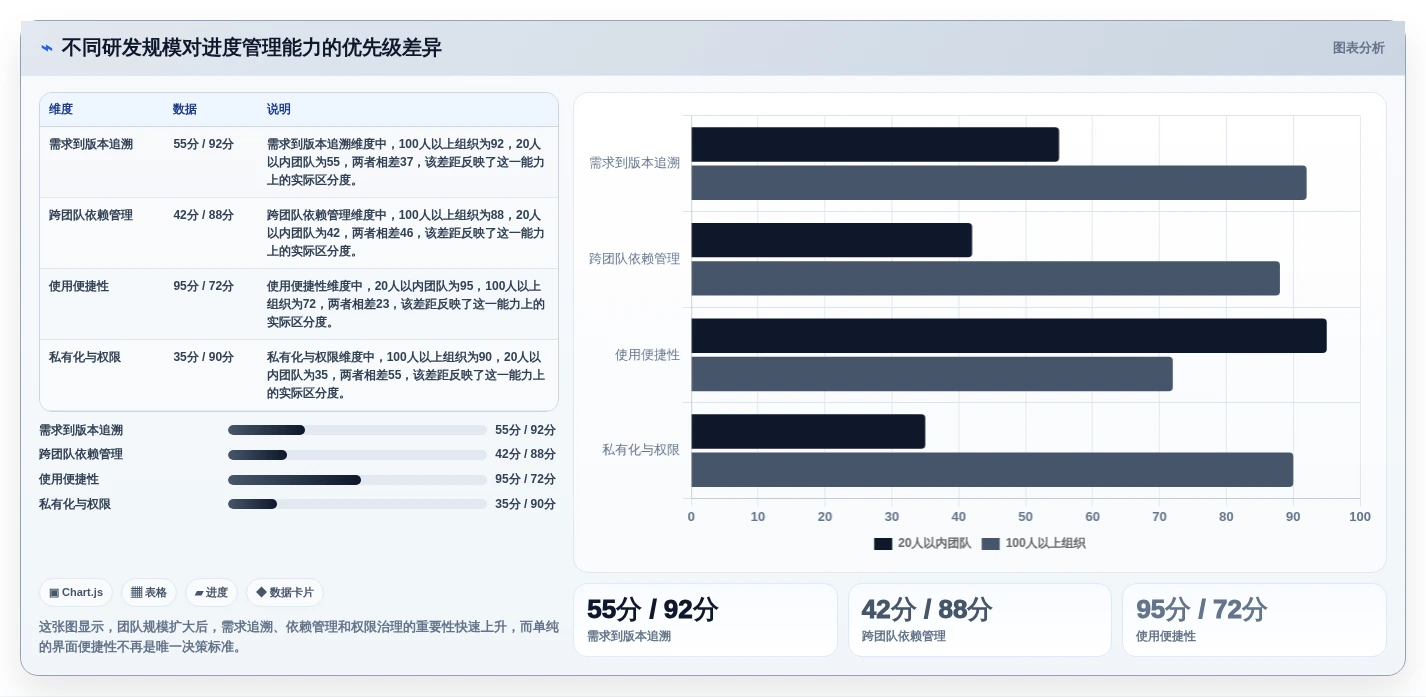The height and width of the screenshot is (697, 1426).
Task: Select the 数据卡片 tag chip
Action: tap(285, 592)
